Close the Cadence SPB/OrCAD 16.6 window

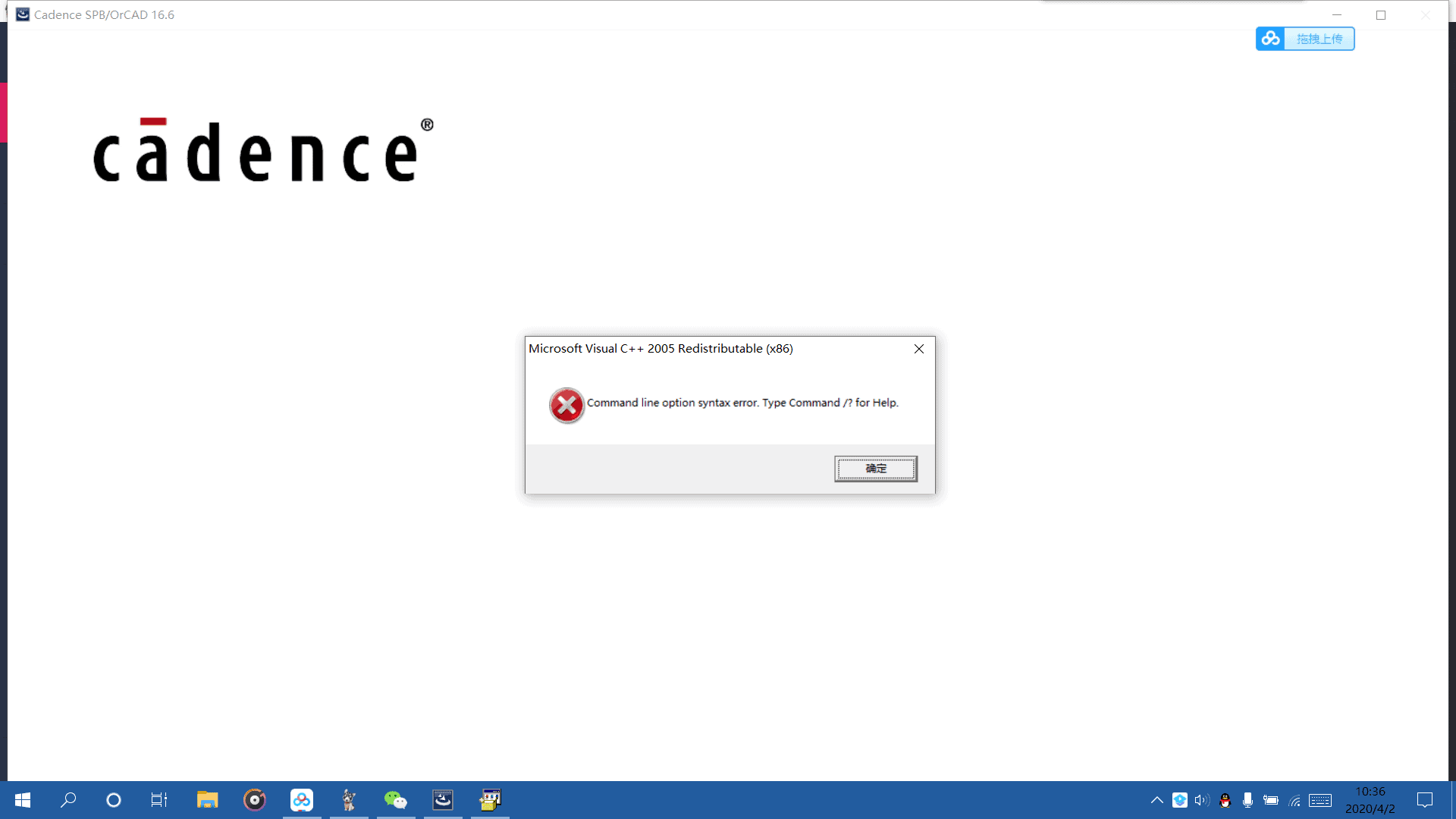[x=1426, y=14]
